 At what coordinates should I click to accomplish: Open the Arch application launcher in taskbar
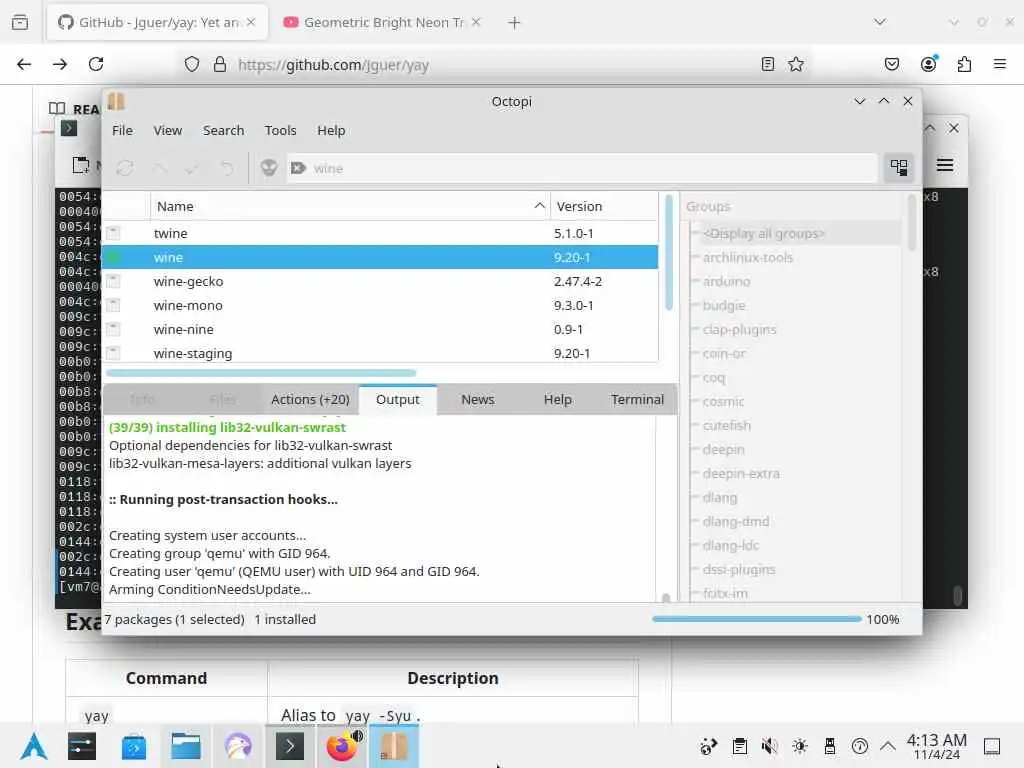34,746
